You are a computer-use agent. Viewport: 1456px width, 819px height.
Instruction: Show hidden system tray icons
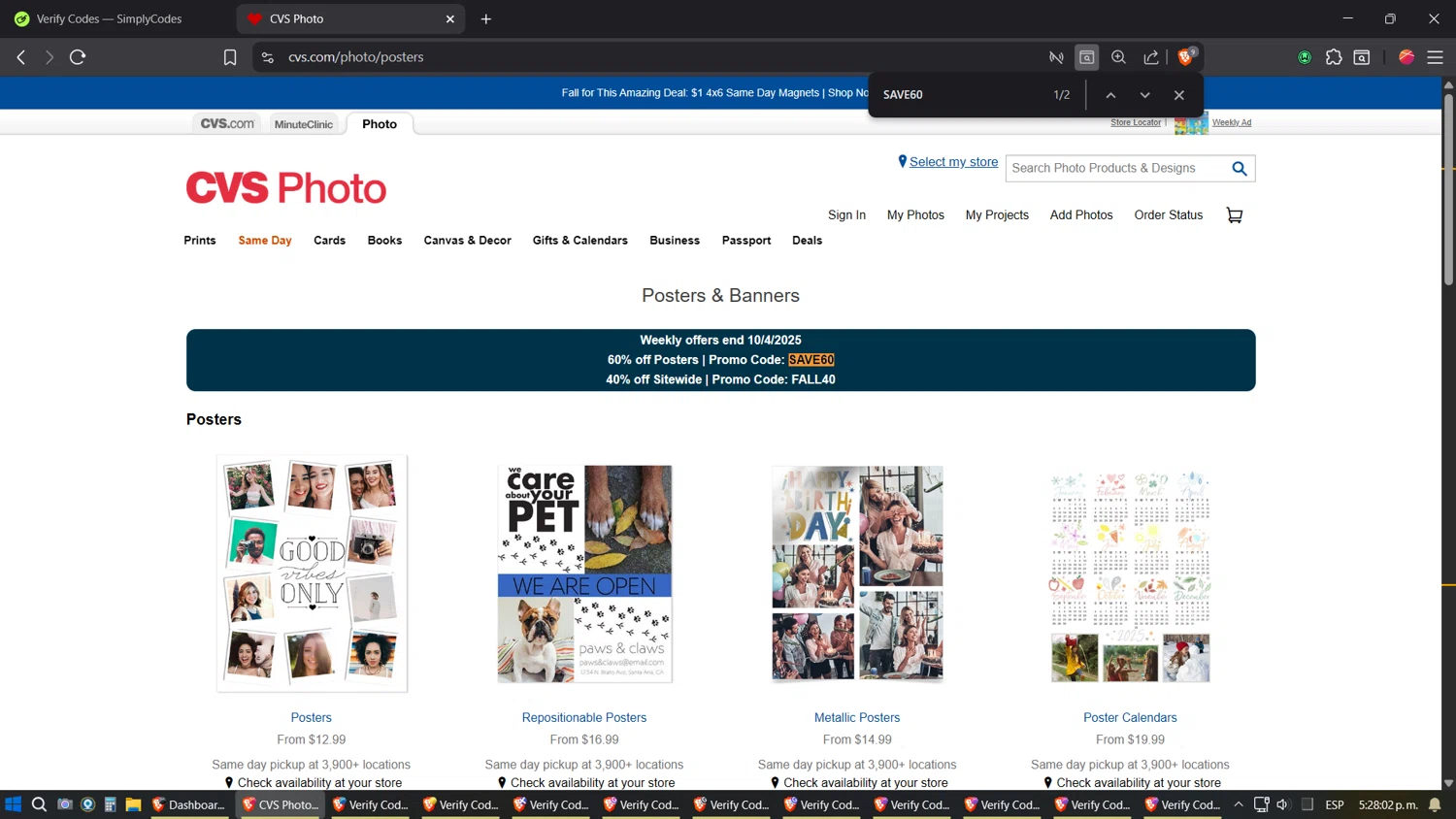(x=1239, y=804)
